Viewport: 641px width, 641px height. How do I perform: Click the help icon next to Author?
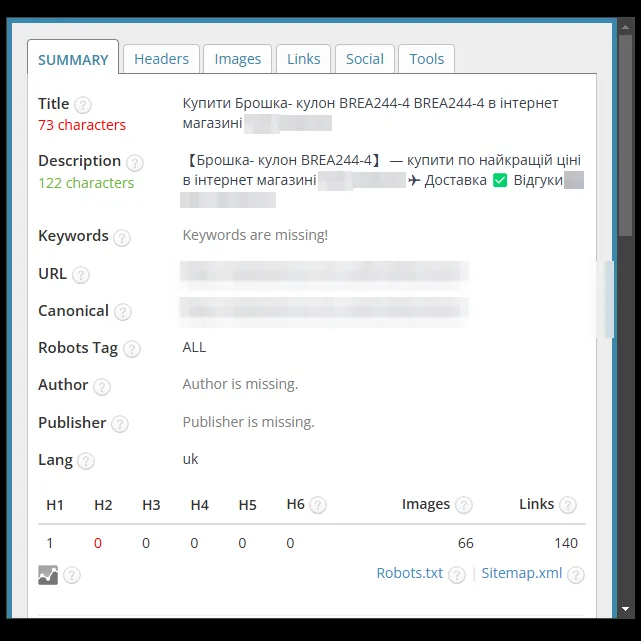[102, 386]
